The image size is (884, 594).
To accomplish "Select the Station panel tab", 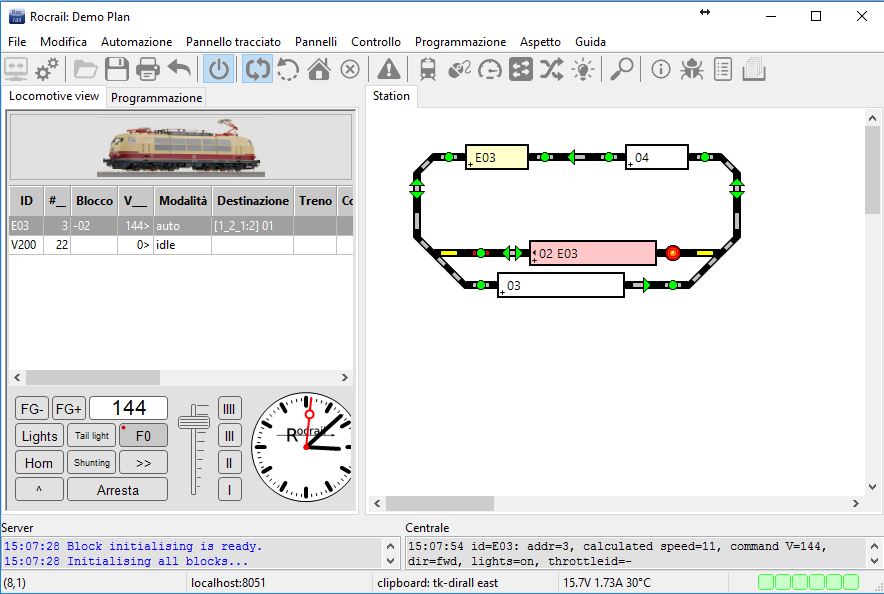I will (391, 96).
